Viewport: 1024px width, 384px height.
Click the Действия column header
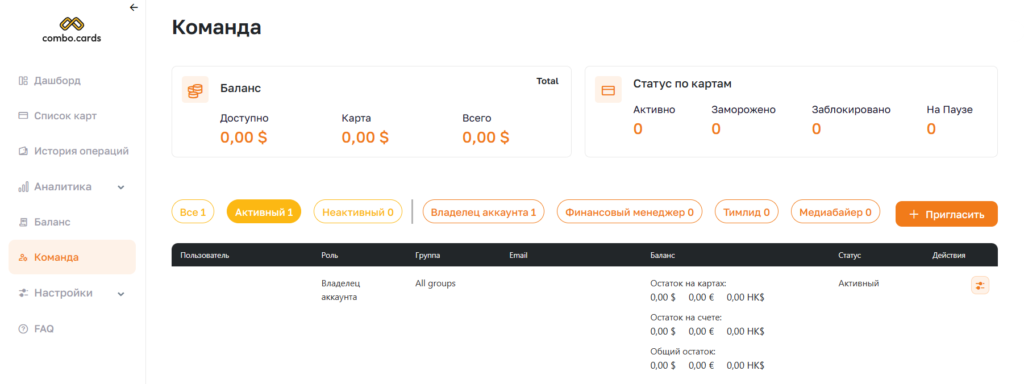pos(949,255)
